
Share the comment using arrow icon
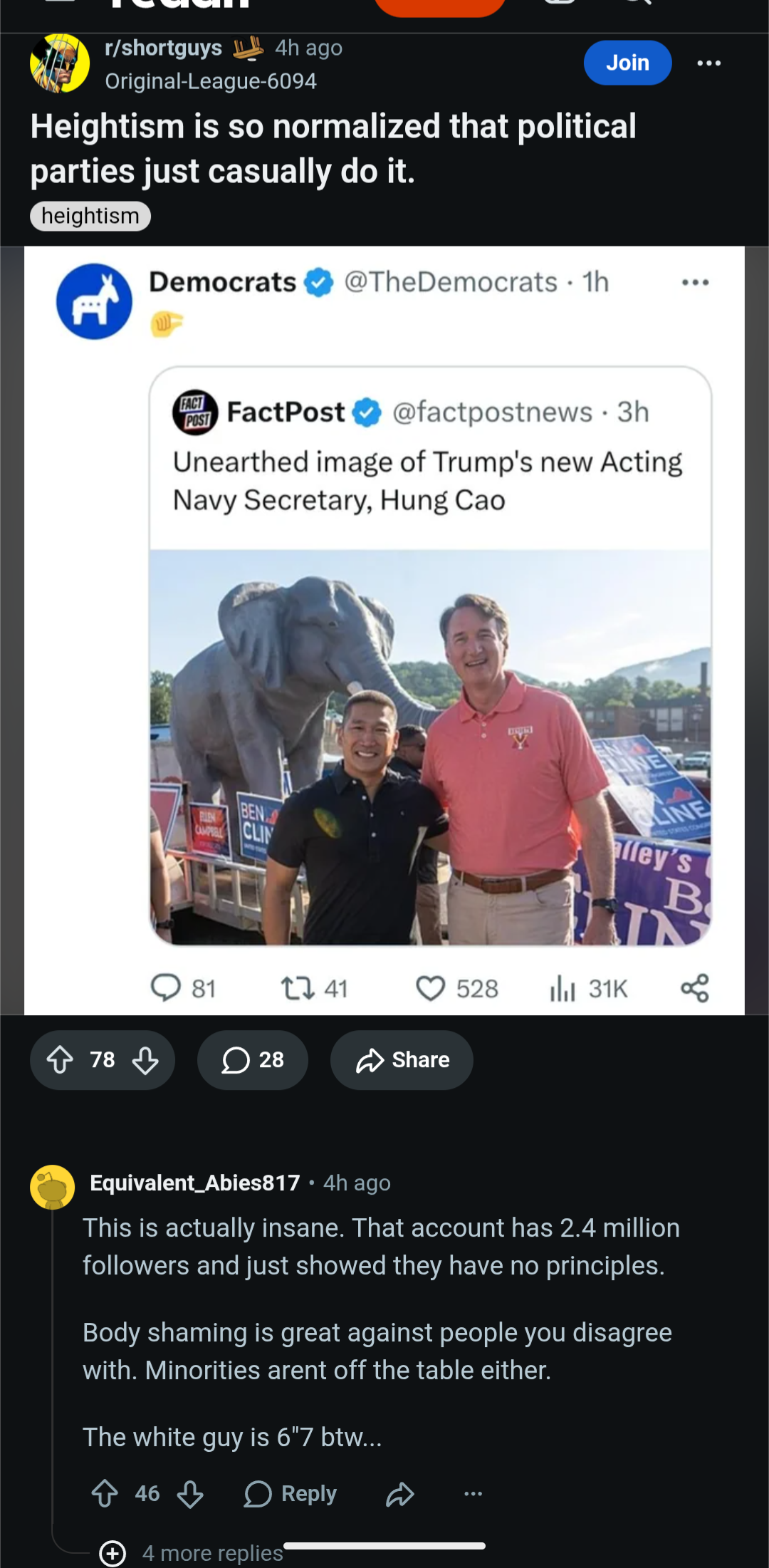click(400, 1493)
